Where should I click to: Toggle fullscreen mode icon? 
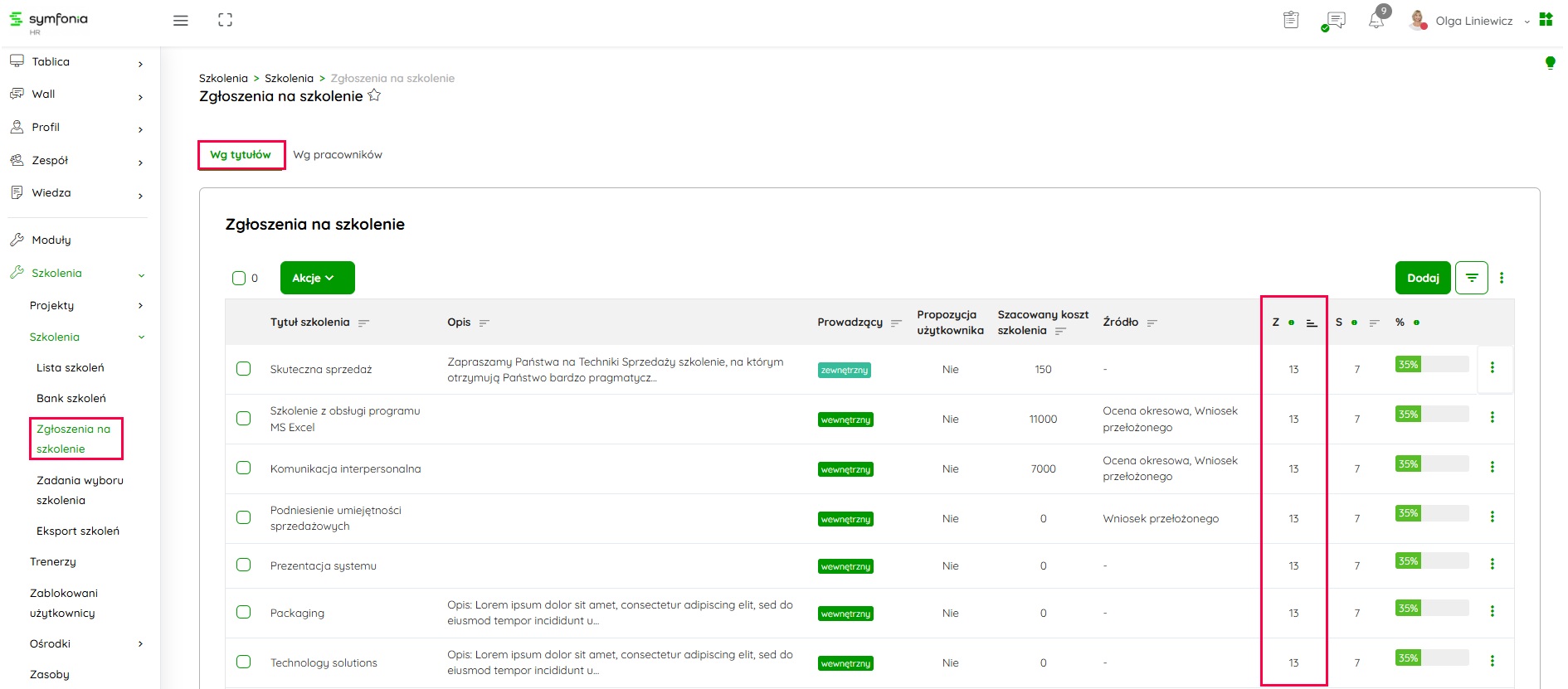click(225, 21)
